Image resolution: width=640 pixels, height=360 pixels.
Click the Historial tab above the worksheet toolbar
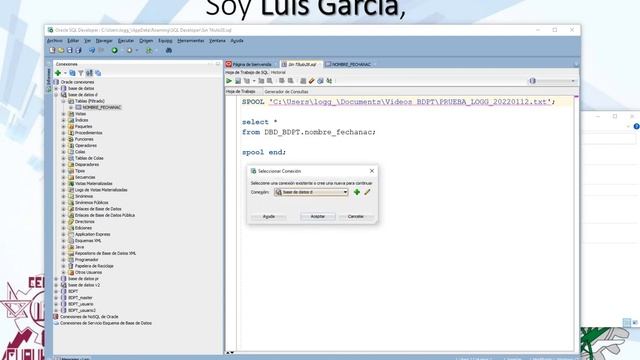point(278,72)
